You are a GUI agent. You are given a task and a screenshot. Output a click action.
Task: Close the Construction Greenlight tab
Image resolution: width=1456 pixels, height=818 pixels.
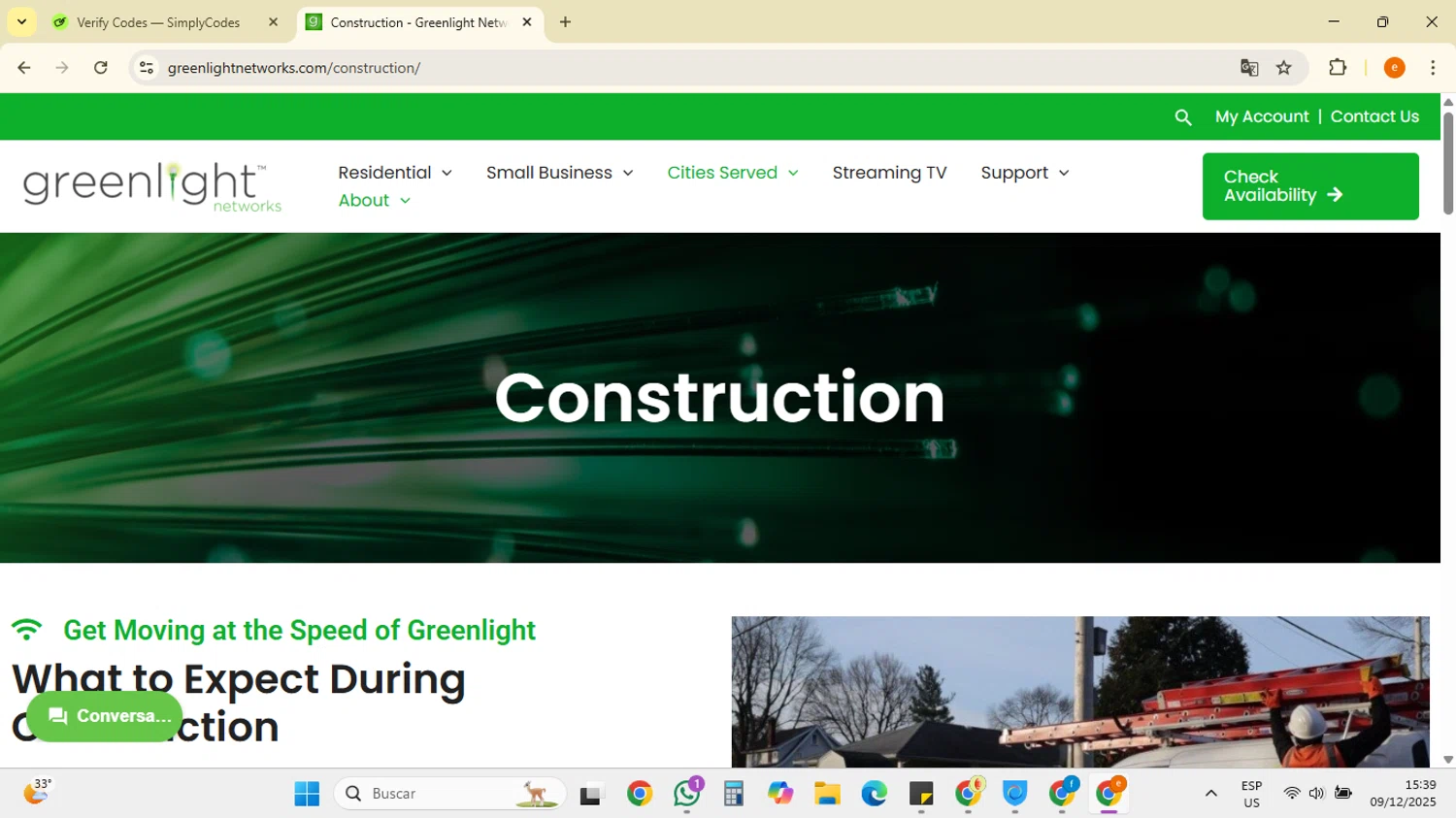point(527,22)
